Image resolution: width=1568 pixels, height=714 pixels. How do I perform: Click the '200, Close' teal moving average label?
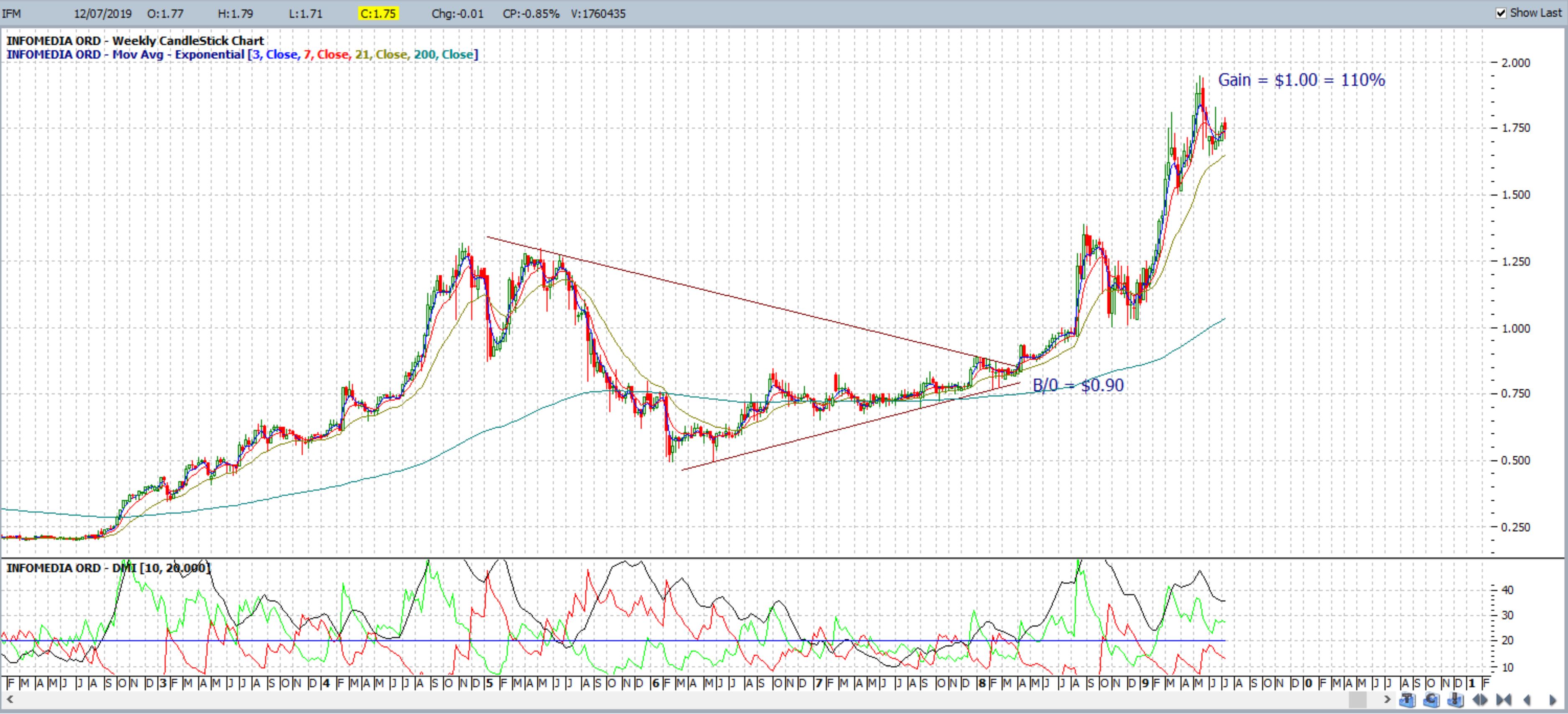coord(443,55)
